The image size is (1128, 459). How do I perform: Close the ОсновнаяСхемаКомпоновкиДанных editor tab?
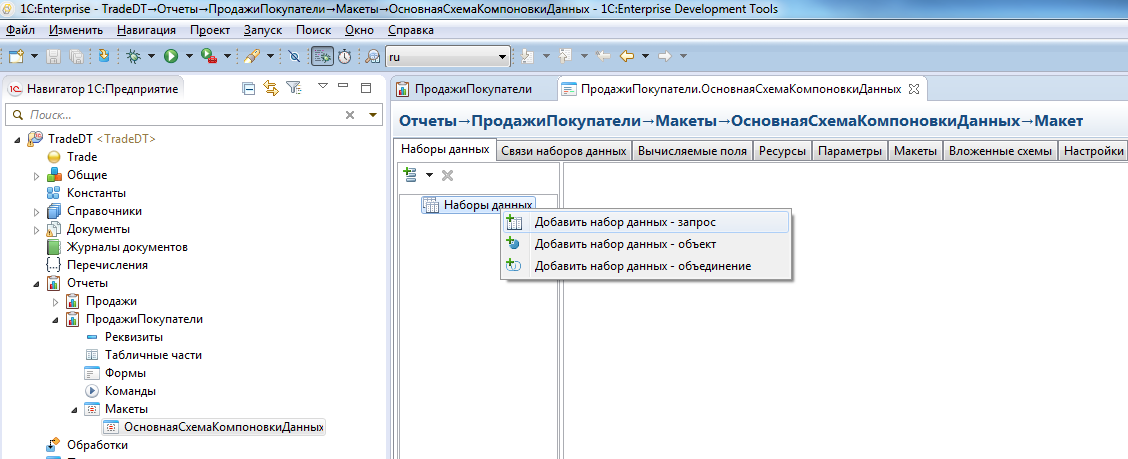click(x=914, y=89)
